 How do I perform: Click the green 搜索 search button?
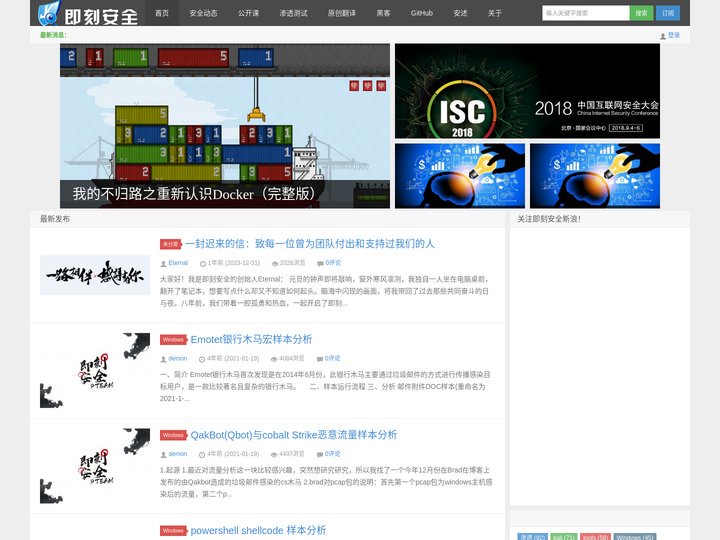(641, 13)
